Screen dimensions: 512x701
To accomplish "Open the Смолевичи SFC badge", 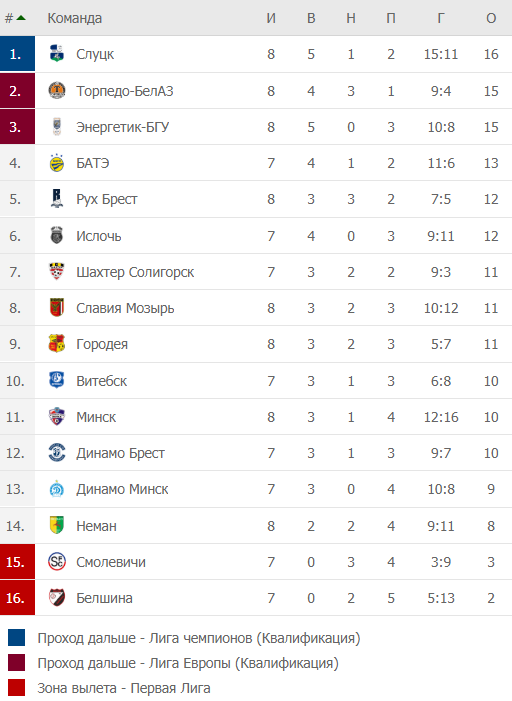I will [57, 562].
